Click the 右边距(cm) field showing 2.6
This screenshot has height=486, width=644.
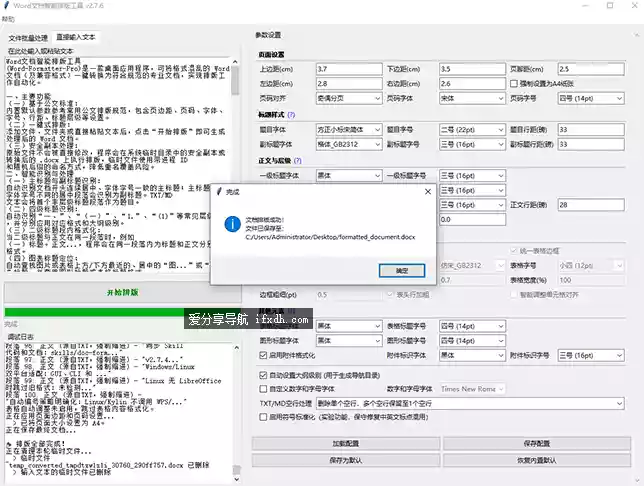tap(472, 83)
